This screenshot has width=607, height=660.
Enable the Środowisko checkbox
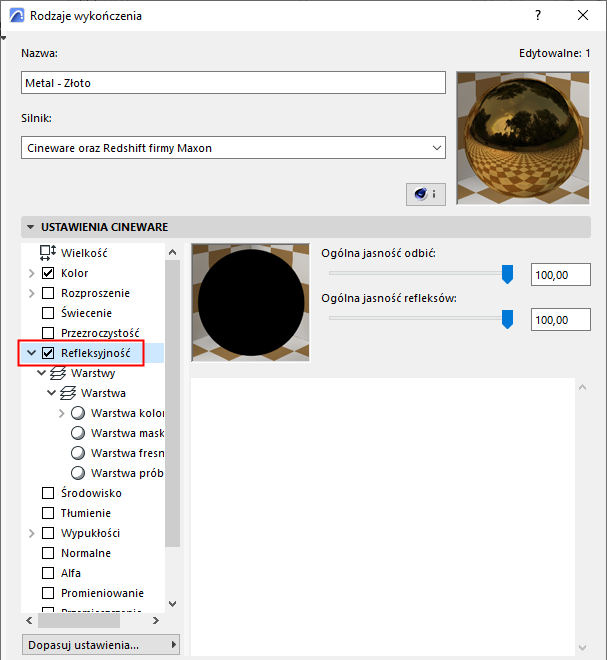(x=48, y=493)
